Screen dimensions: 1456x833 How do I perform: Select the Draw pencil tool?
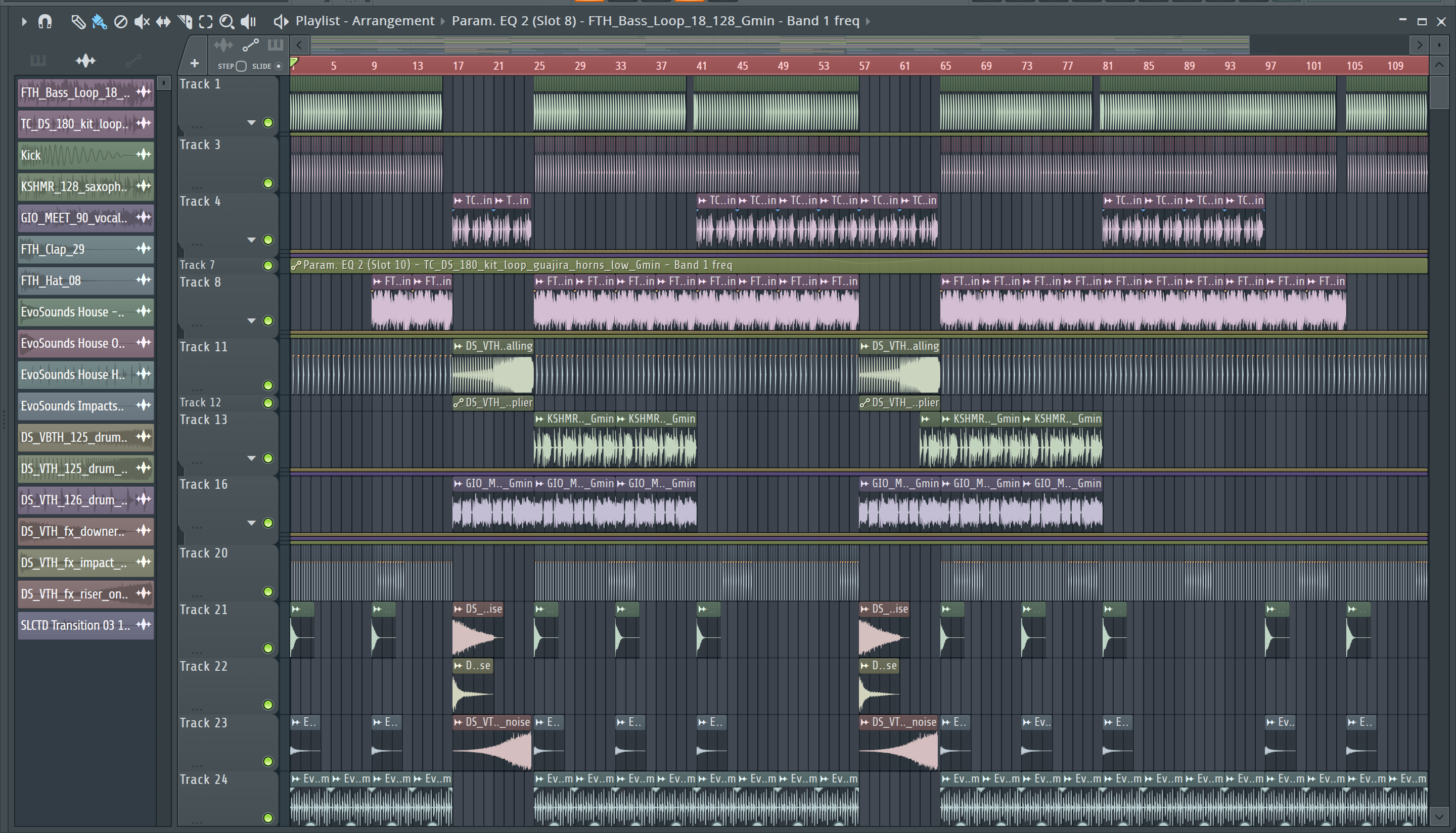click(78, 22)
